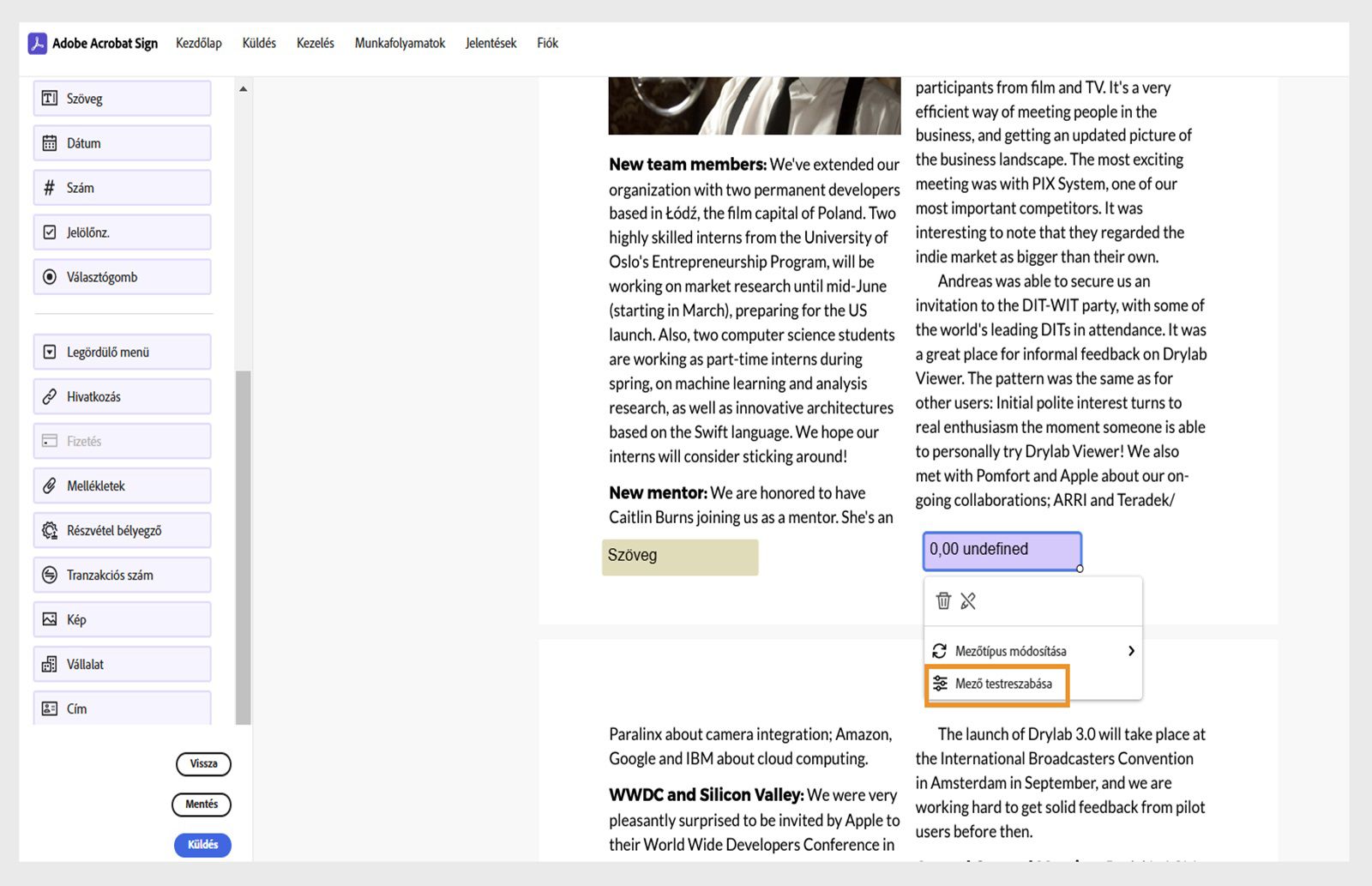Choose Mező testreszabása from the popup
1372x886 pixels.
pos(996,684)
